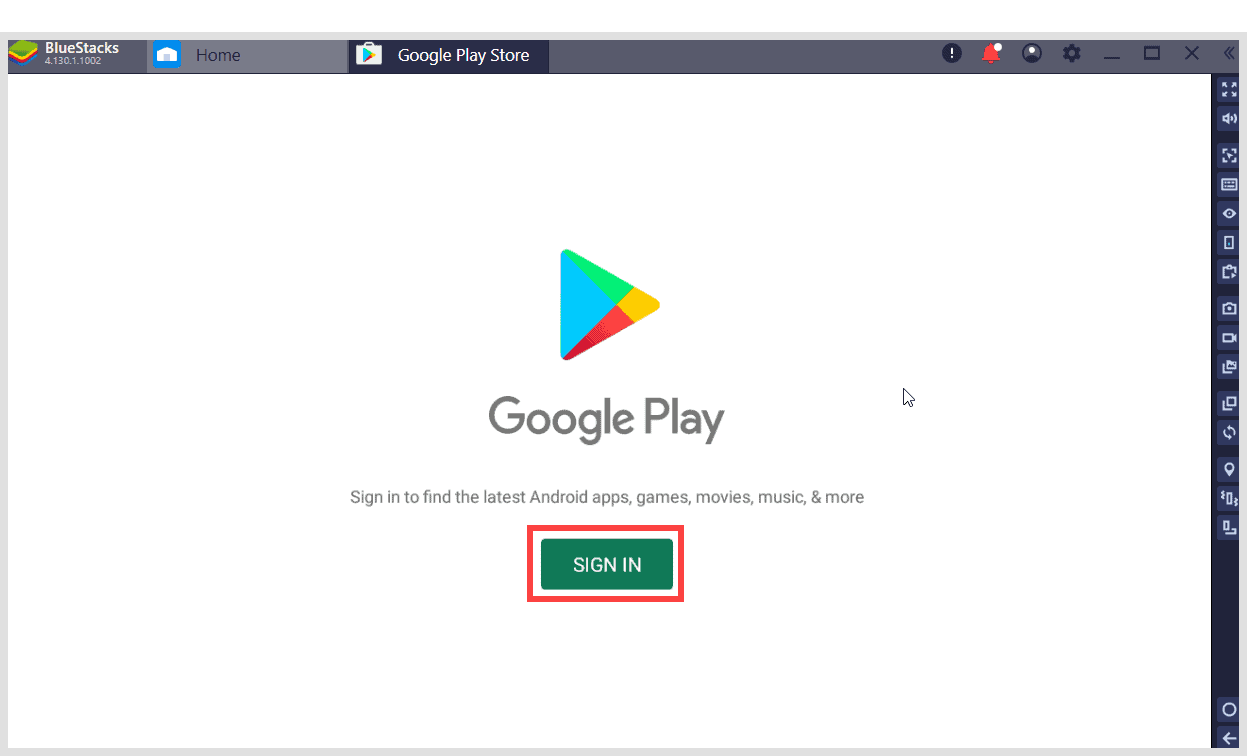Open the account profile icon

pyautogui.click(x=1032, y=54)
